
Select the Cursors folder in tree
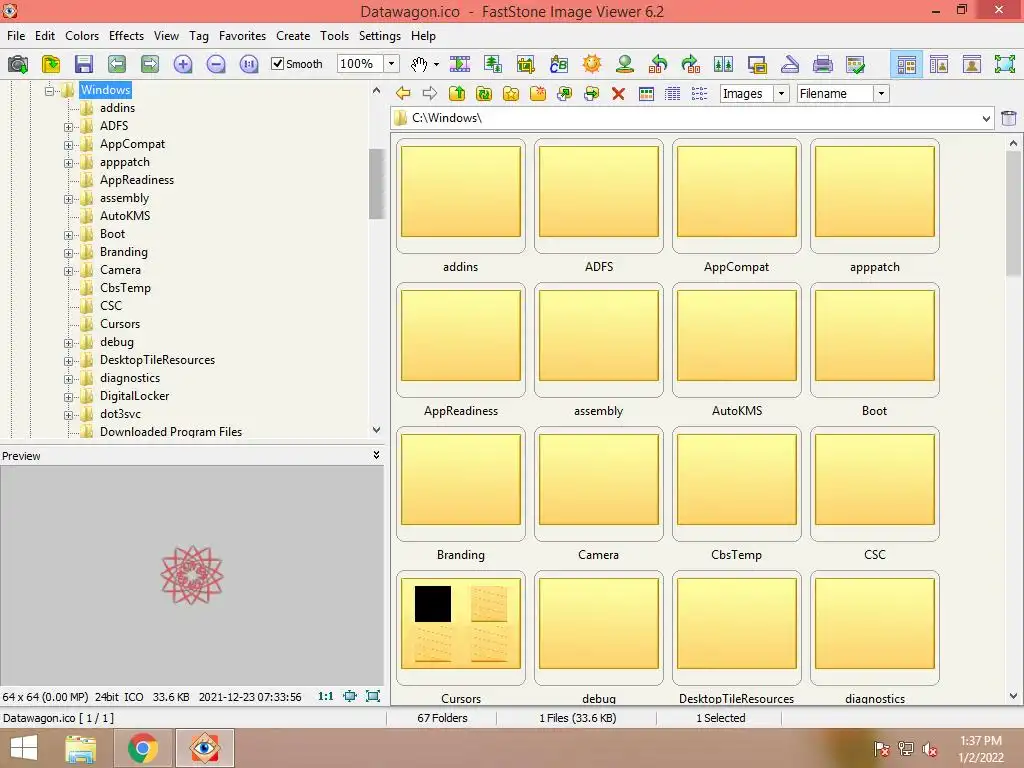point(120,324)
